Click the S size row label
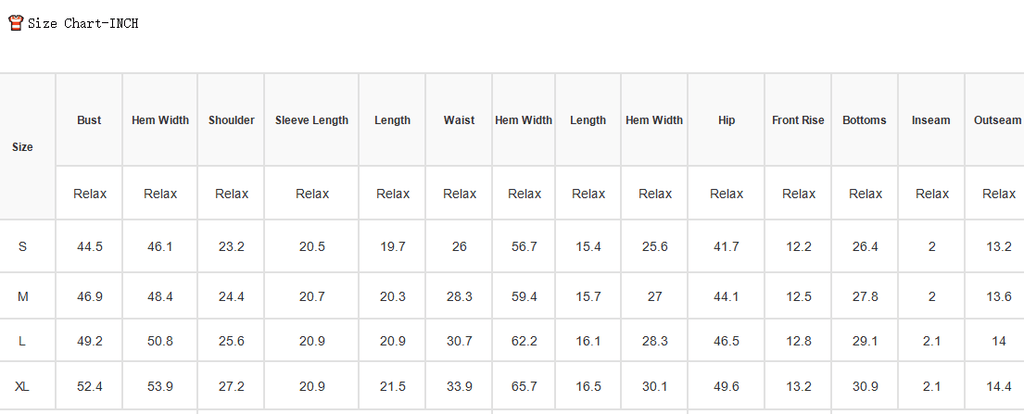This screenshot has width=1024, height=414. click(x=22, y=247)
